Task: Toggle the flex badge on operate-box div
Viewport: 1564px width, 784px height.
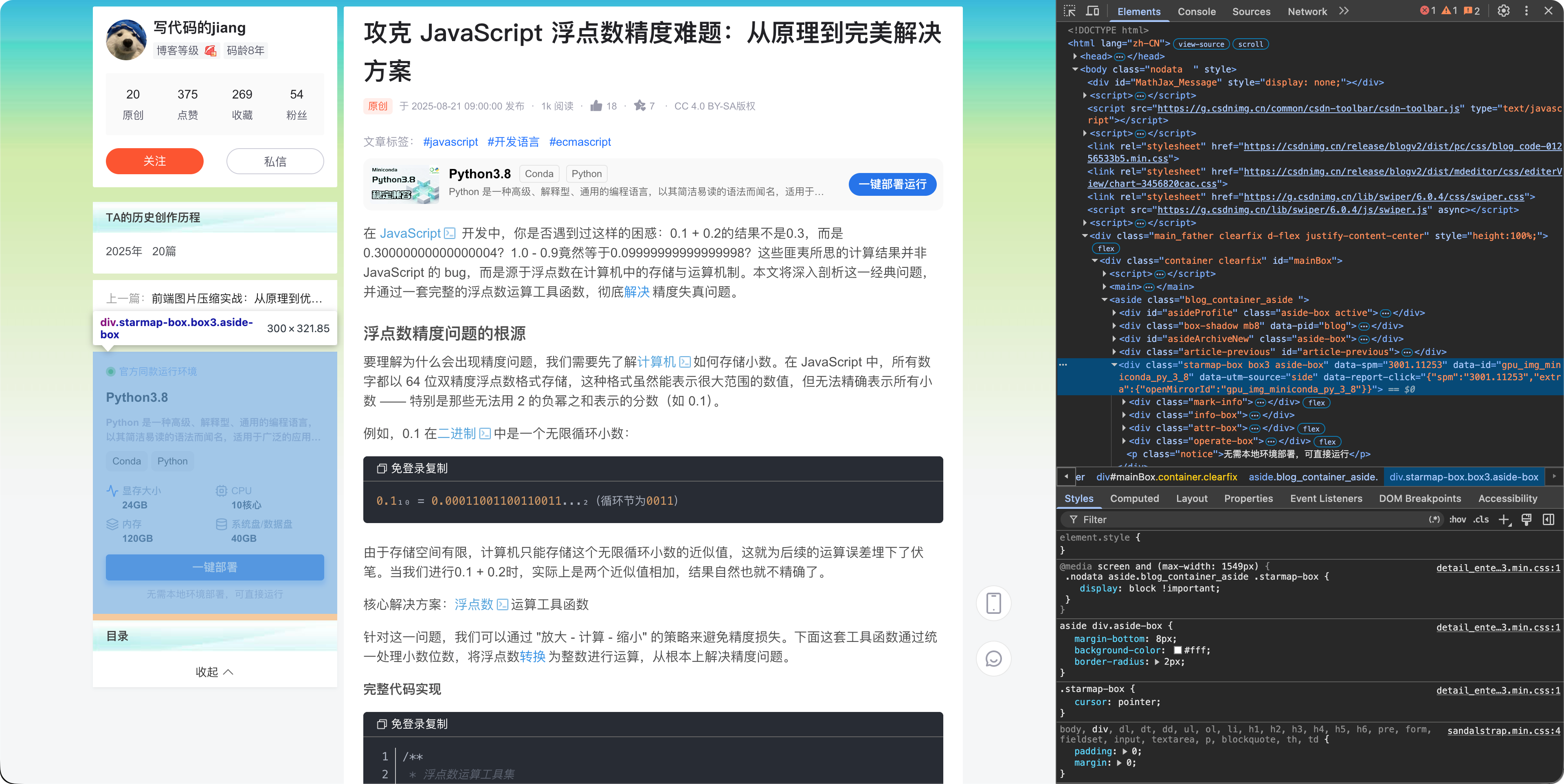Action: click(1327, 442)
